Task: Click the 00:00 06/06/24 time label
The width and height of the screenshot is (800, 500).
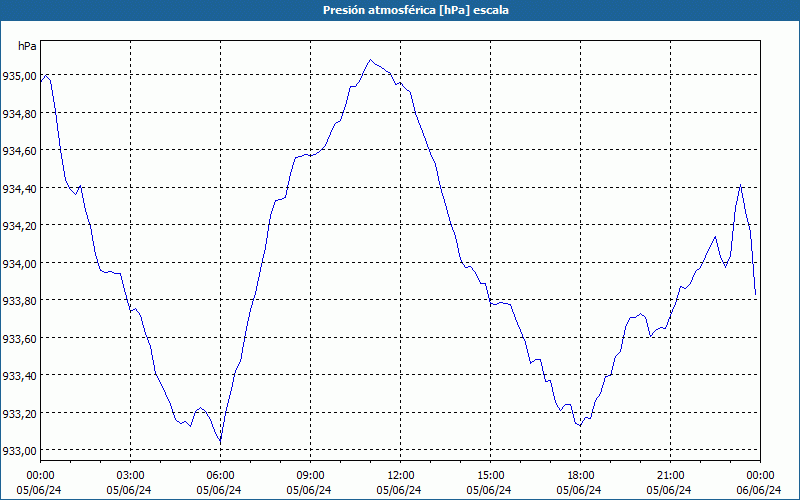Action: pos(759,483)
